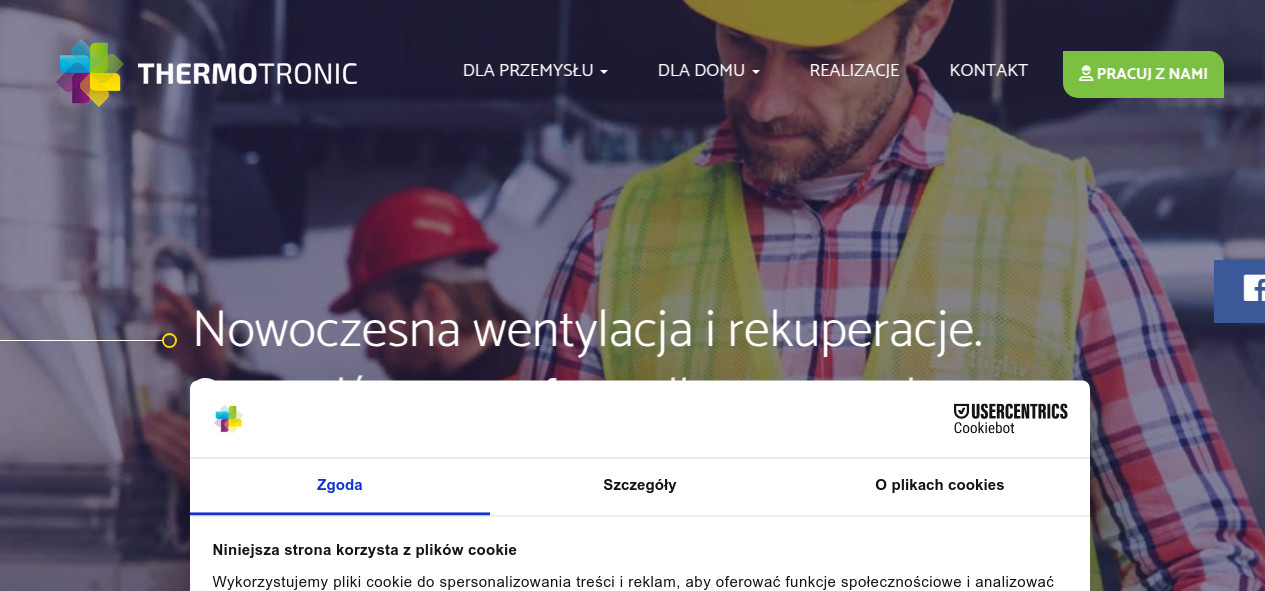The image size is (1265, 591).
Task: Click the Thermotronic colorful logo icon
Action: coord(90,73)
